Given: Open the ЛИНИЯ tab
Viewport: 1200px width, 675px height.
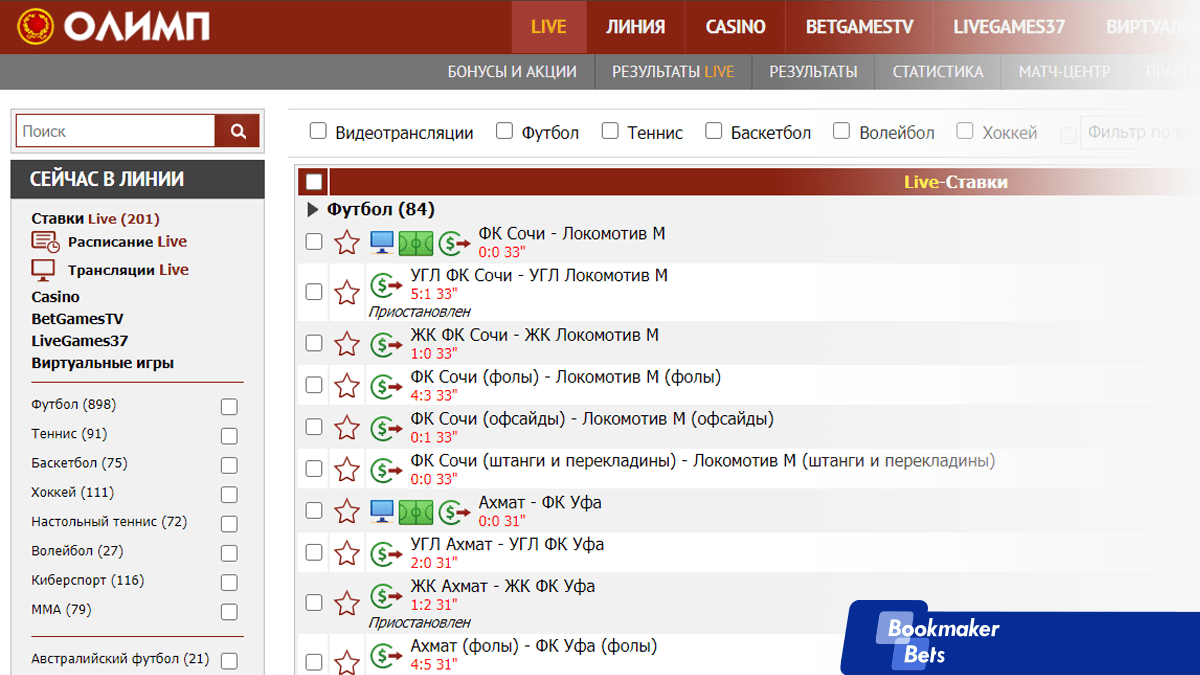Looking at the screenshot, I should 635,27.
